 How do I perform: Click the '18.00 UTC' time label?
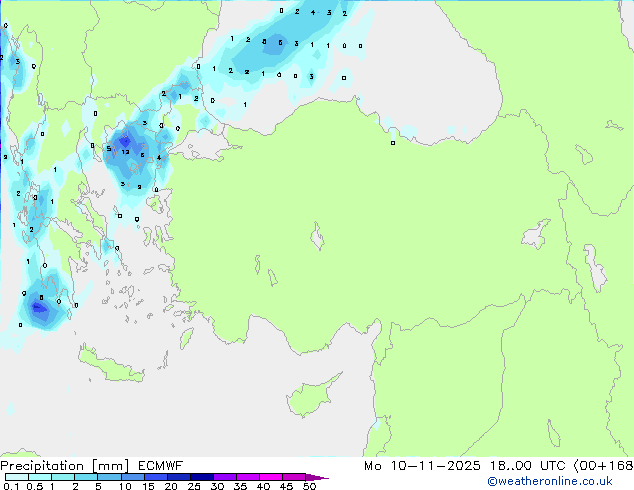tap(527, 466)
